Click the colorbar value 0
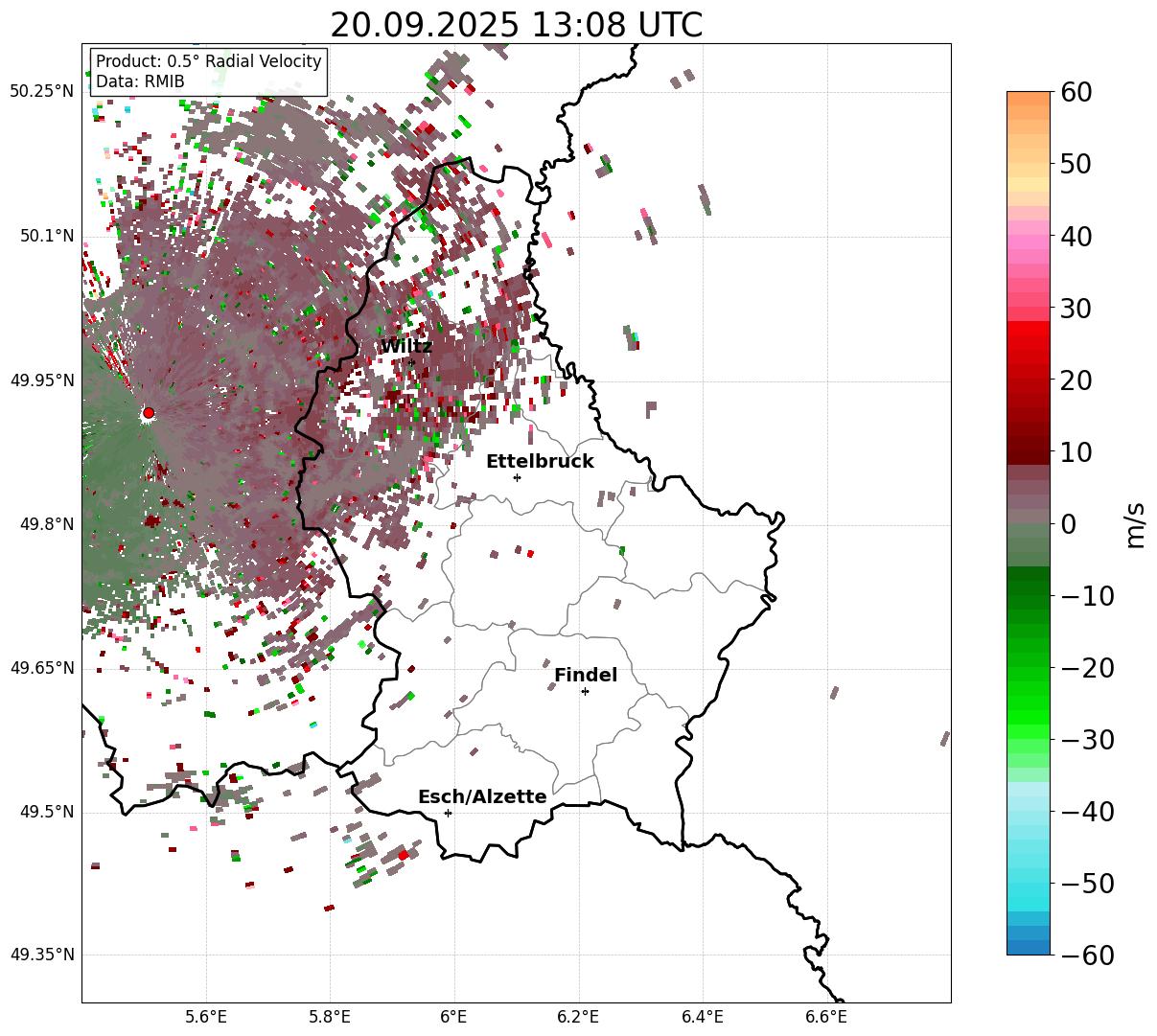The height and width of the screenshot is (1036, 1157). [1068, 523]
